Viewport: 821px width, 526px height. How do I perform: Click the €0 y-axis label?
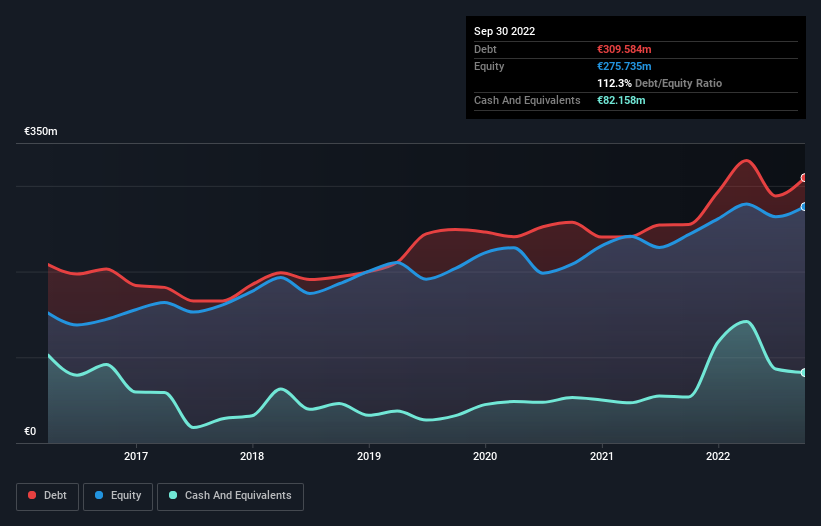[30, 431]
